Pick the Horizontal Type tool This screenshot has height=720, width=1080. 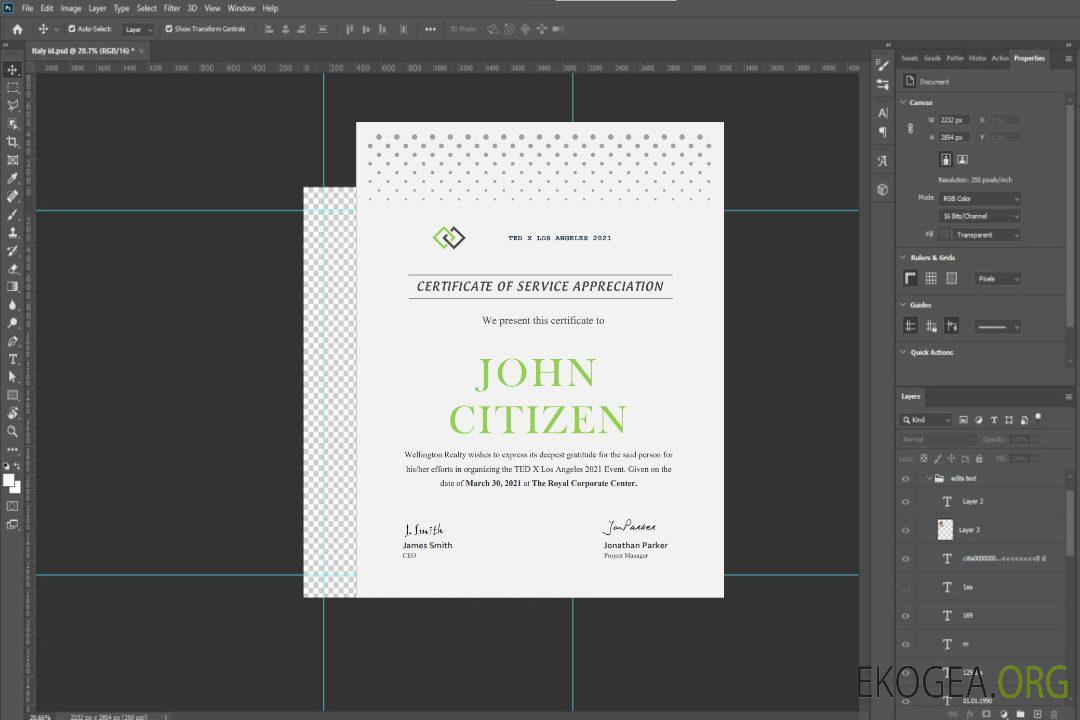click(x=13, y=358)
